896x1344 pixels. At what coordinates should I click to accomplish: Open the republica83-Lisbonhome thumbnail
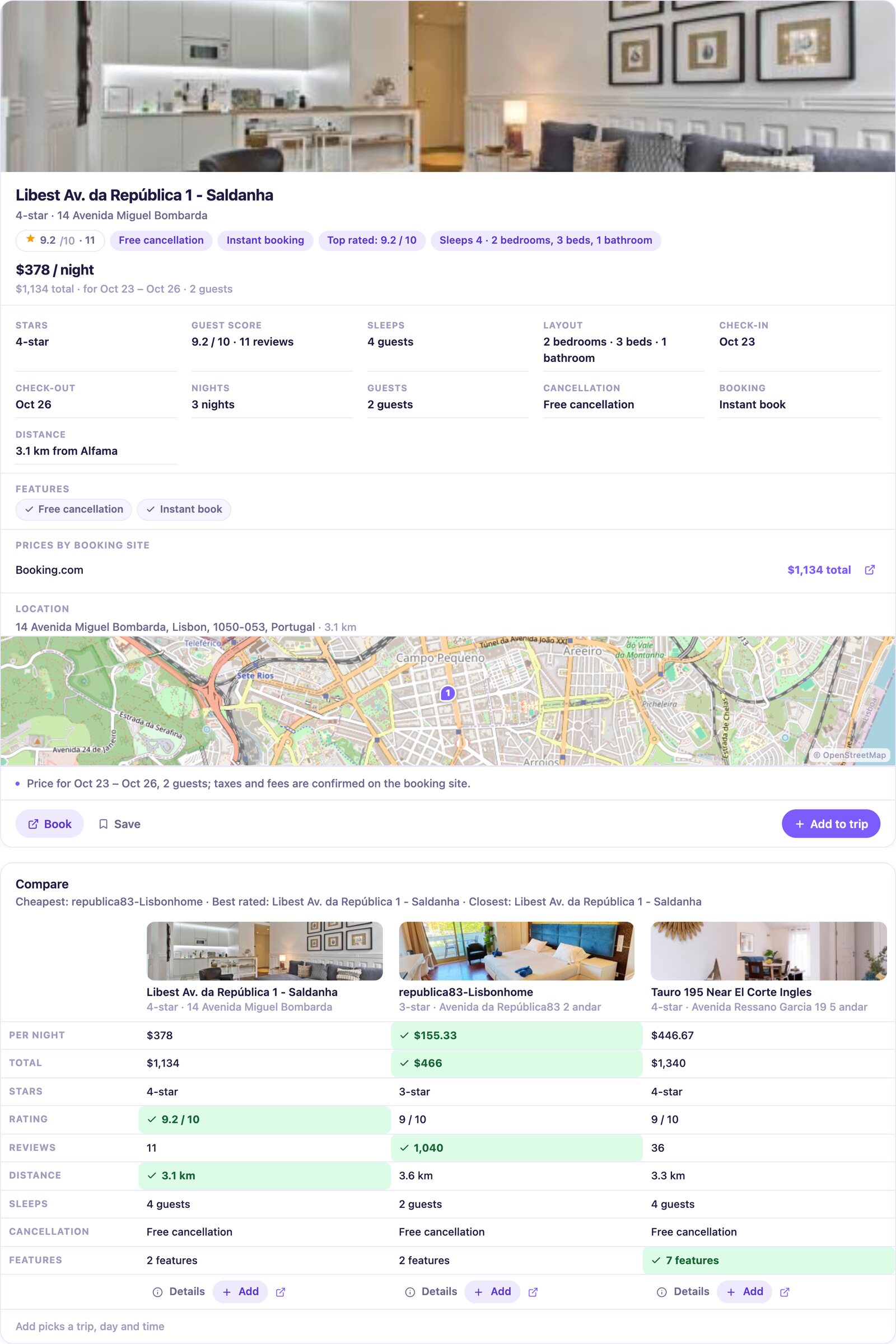516,951
